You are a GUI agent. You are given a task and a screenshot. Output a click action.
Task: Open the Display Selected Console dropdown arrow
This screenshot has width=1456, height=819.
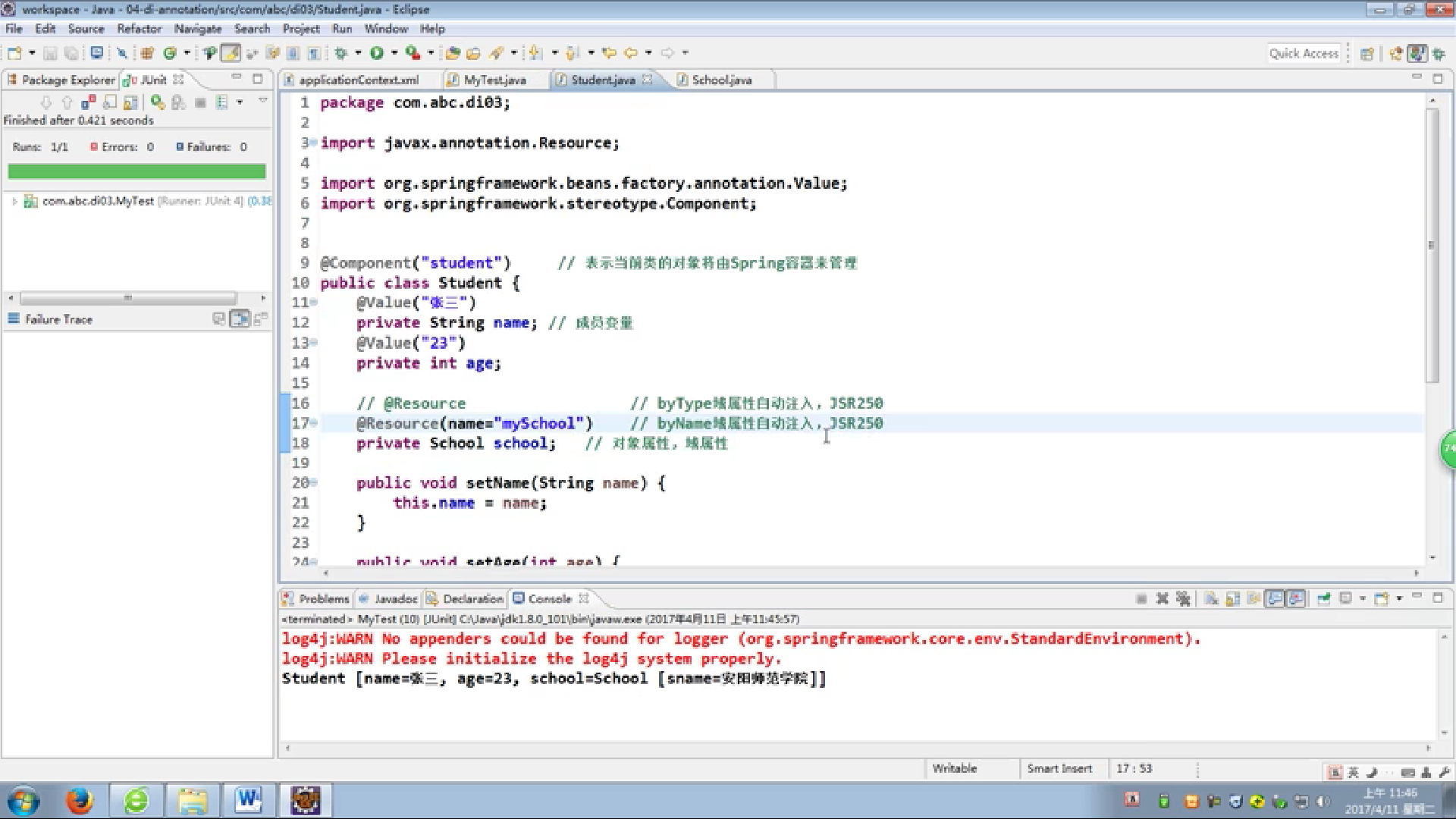(1363, 599)
